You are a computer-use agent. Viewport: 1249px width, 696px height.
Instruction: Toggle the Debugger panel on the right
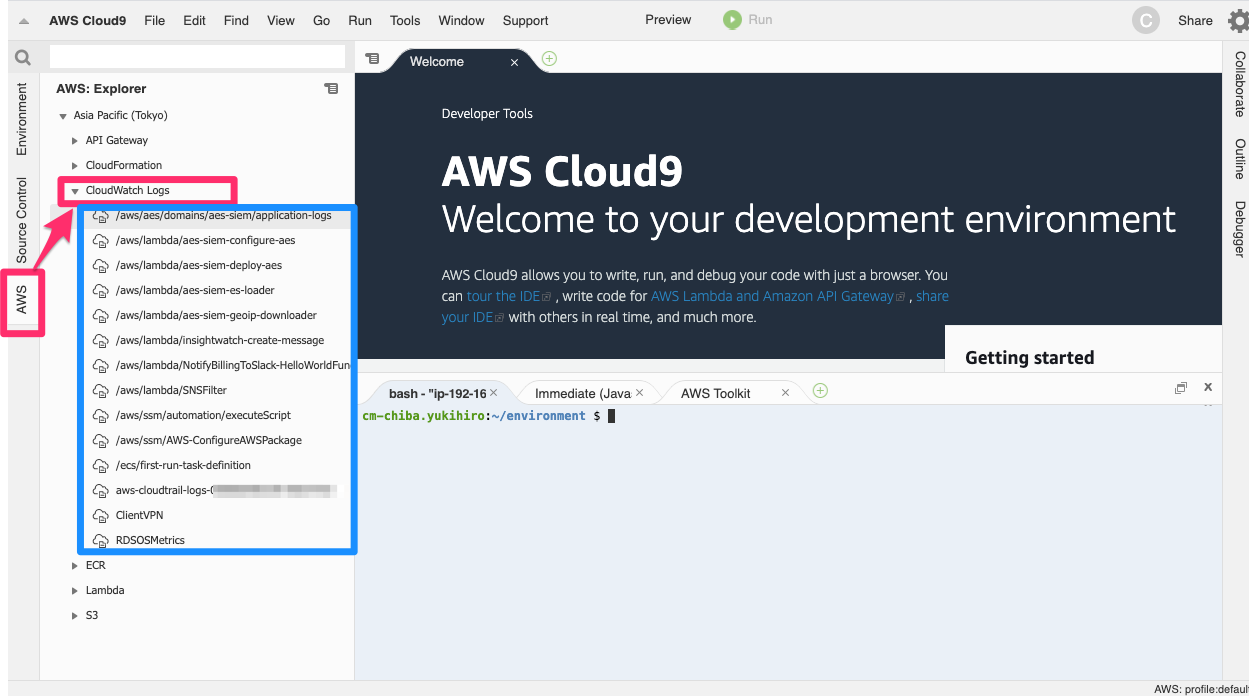coord(1240,228)
